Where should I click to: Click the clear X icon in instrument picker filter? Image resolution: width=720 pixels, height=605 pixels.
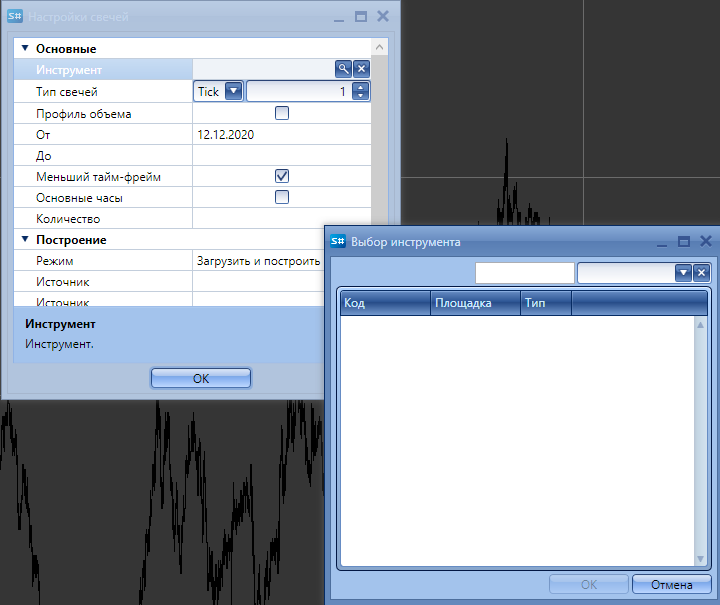[701, 273]
